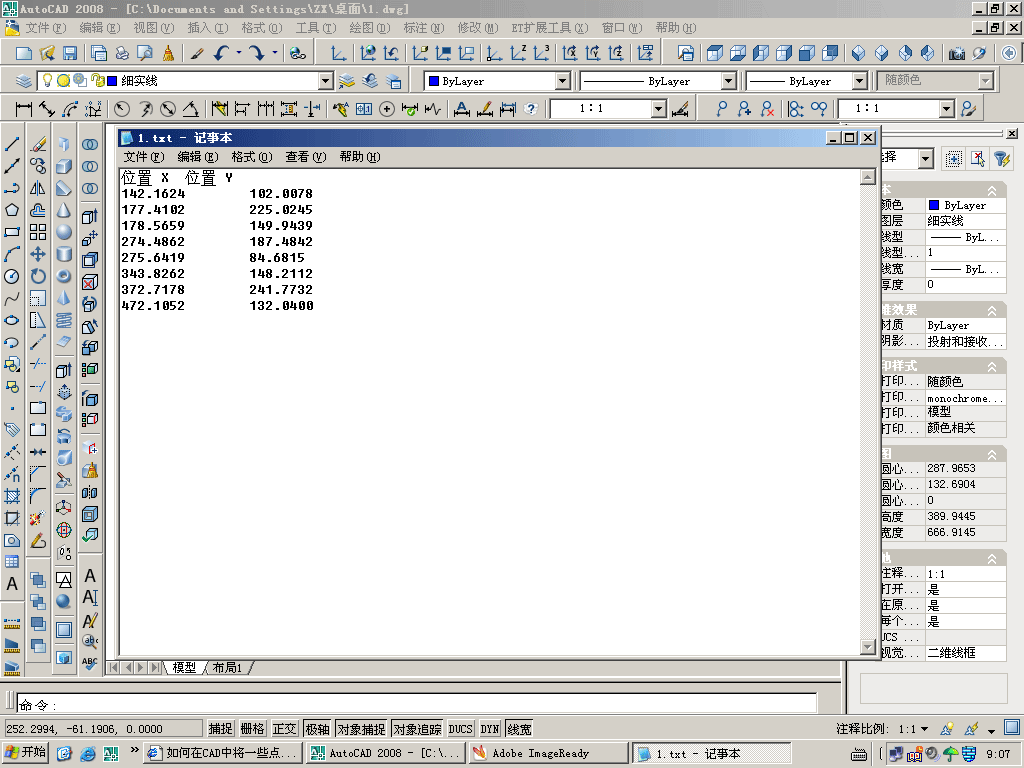Viewport: 1024px width, 768px height.
Task: Open the ByLayer linetype dropdown
Action: (729, 81)
